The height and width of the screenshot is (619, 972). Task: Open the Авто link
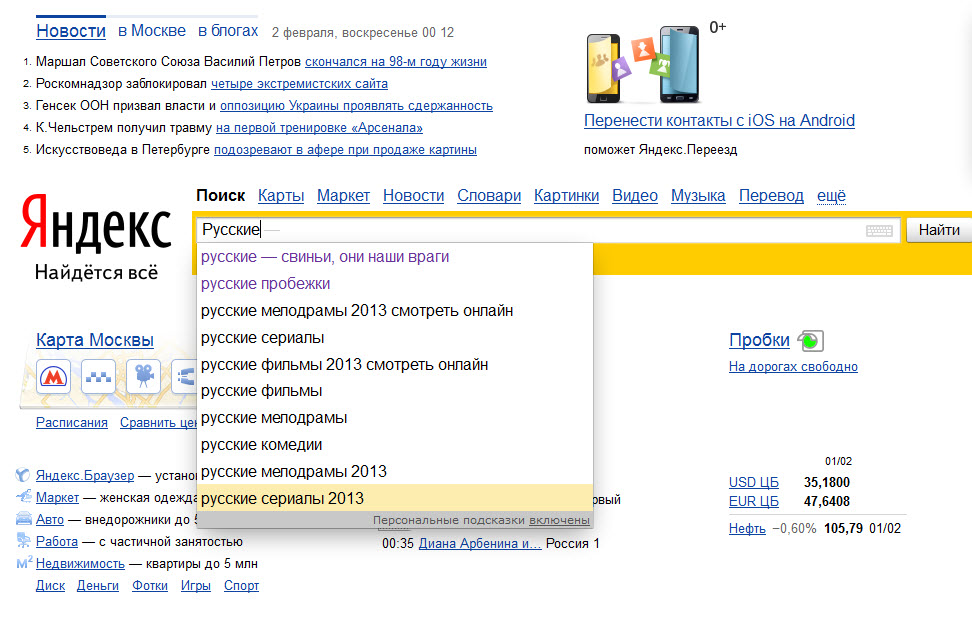[50, 519]
